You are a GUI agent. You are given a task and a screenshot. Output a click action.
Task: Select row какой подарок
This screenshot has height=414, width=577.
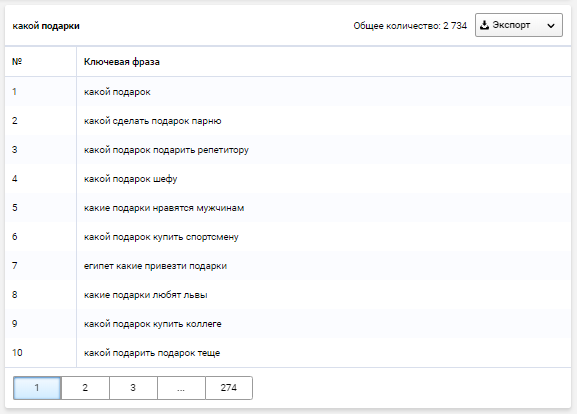(288, 92)
